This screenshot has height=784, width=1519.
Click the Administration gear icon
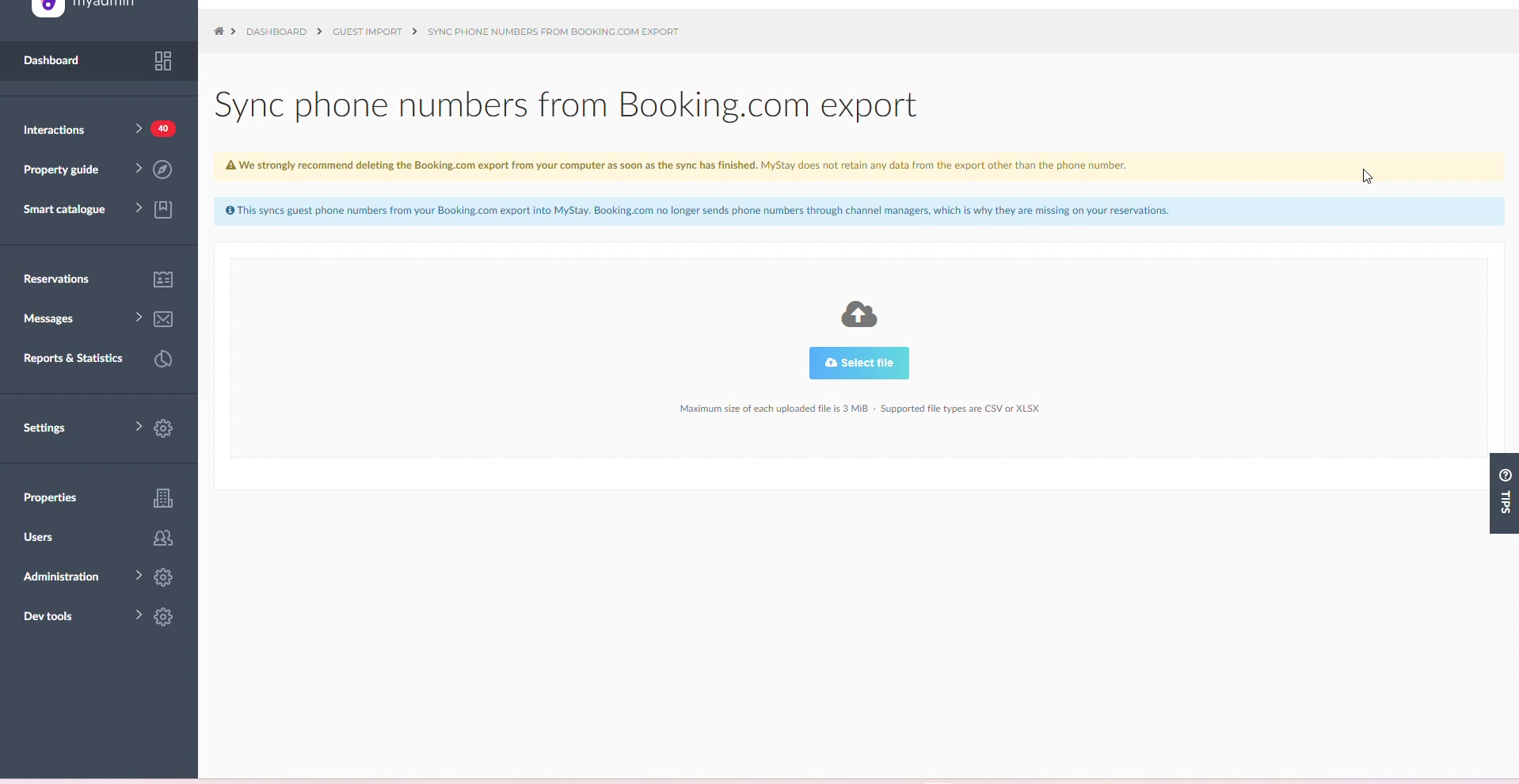click(163, 577)
